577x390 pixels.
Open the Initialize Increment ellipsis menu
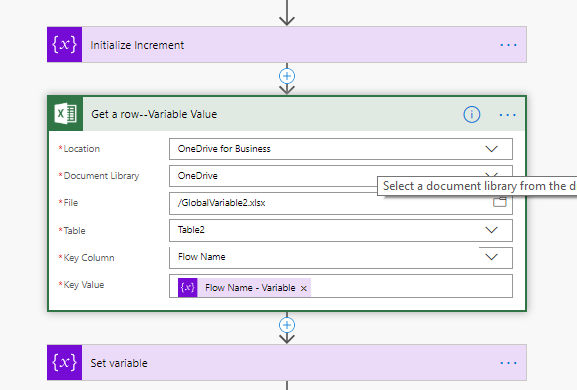pos(508,45)
